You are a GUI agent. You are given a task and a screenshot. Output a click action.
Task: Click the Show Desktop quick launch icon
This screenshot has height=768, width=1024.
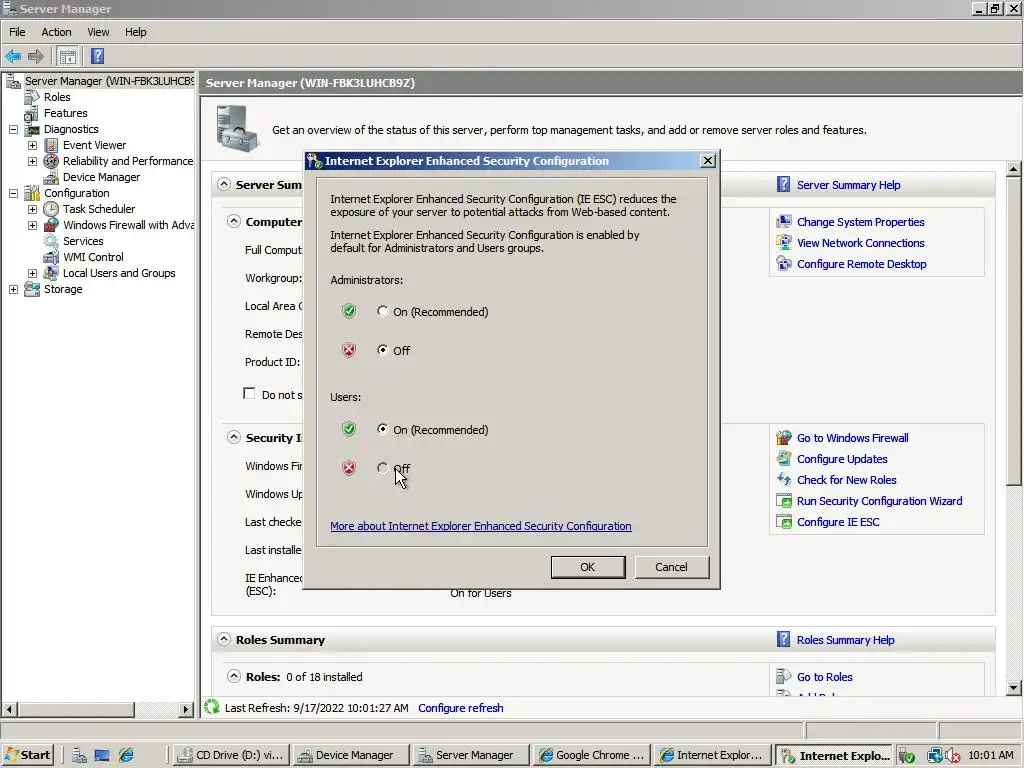(102, 756)
